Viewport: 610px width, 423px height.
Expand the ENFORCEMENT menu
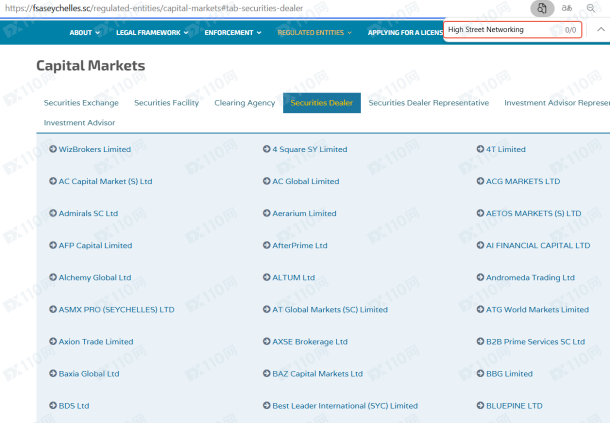click(x=232, y=32)
